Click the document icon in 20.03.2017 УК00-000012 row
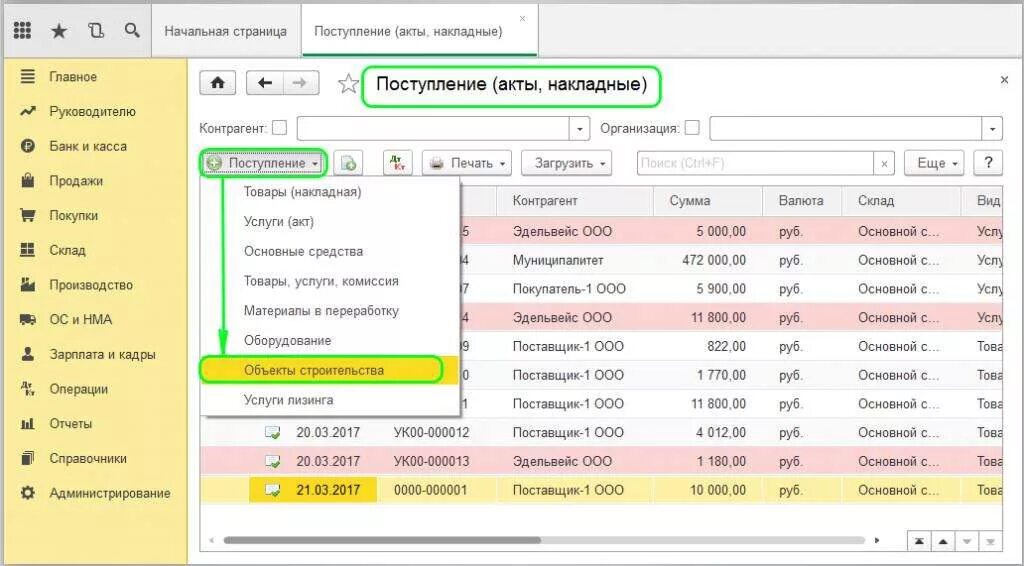 click(x=272, y=432)
